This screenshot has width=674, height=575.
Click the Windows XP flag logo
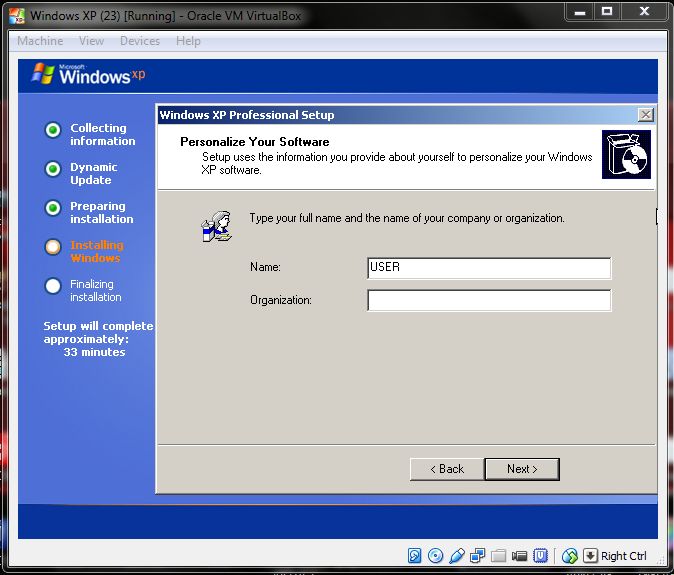(x=43, y=73)
